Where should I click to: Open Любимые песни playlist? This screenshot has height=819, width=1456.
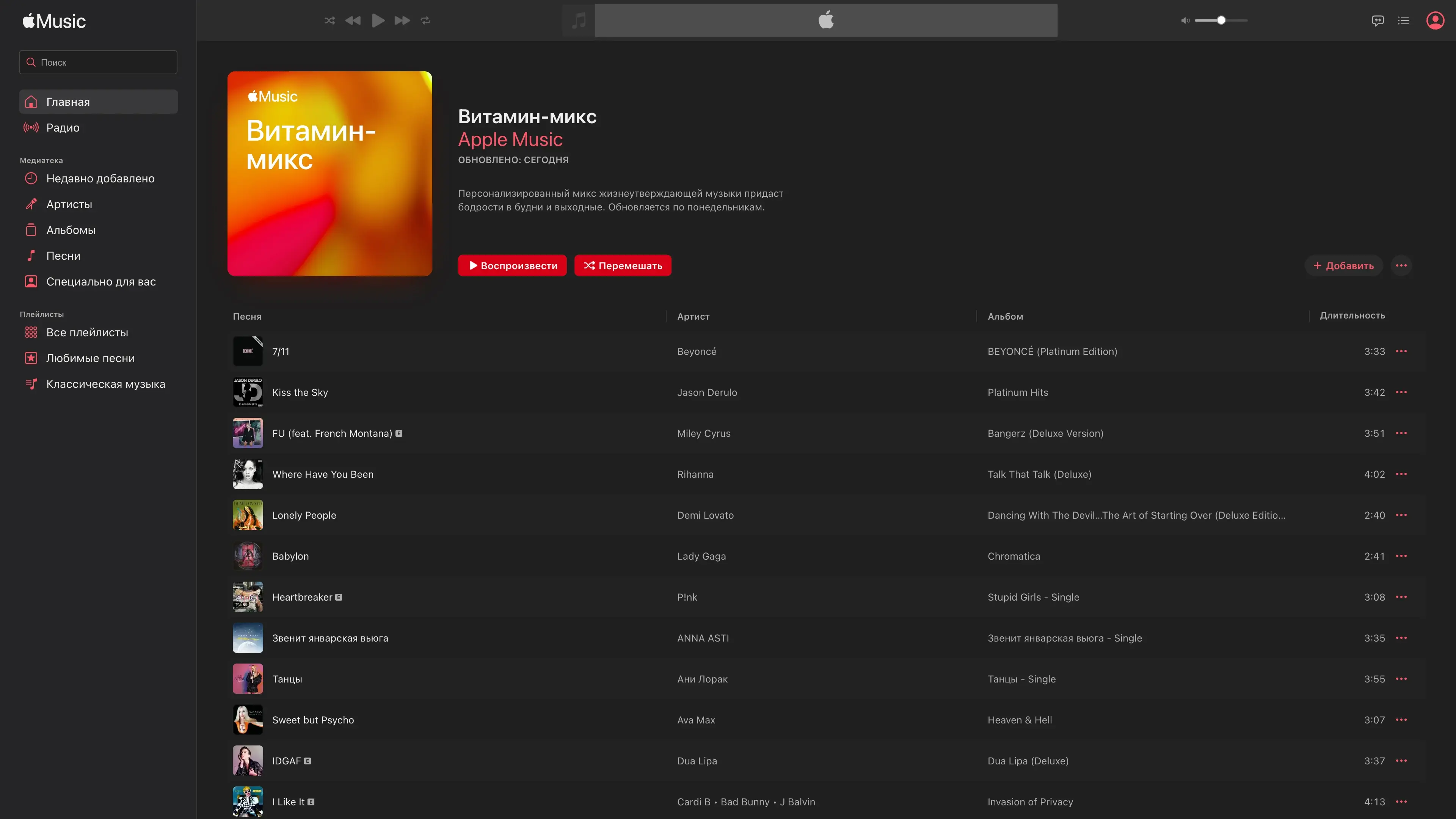pyautogui.click(x=91, y=358)
